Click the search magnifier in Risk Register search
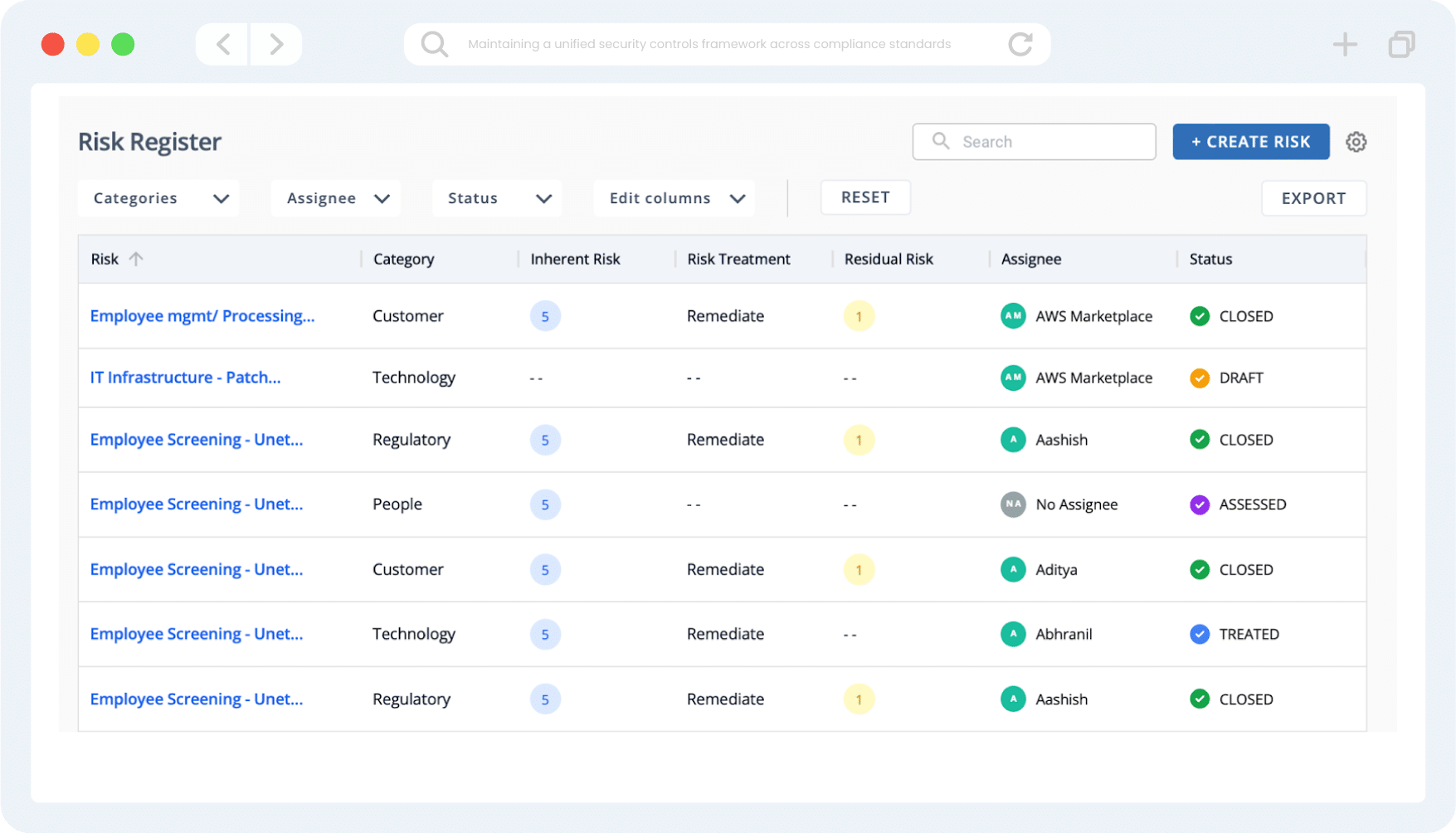 941,141
